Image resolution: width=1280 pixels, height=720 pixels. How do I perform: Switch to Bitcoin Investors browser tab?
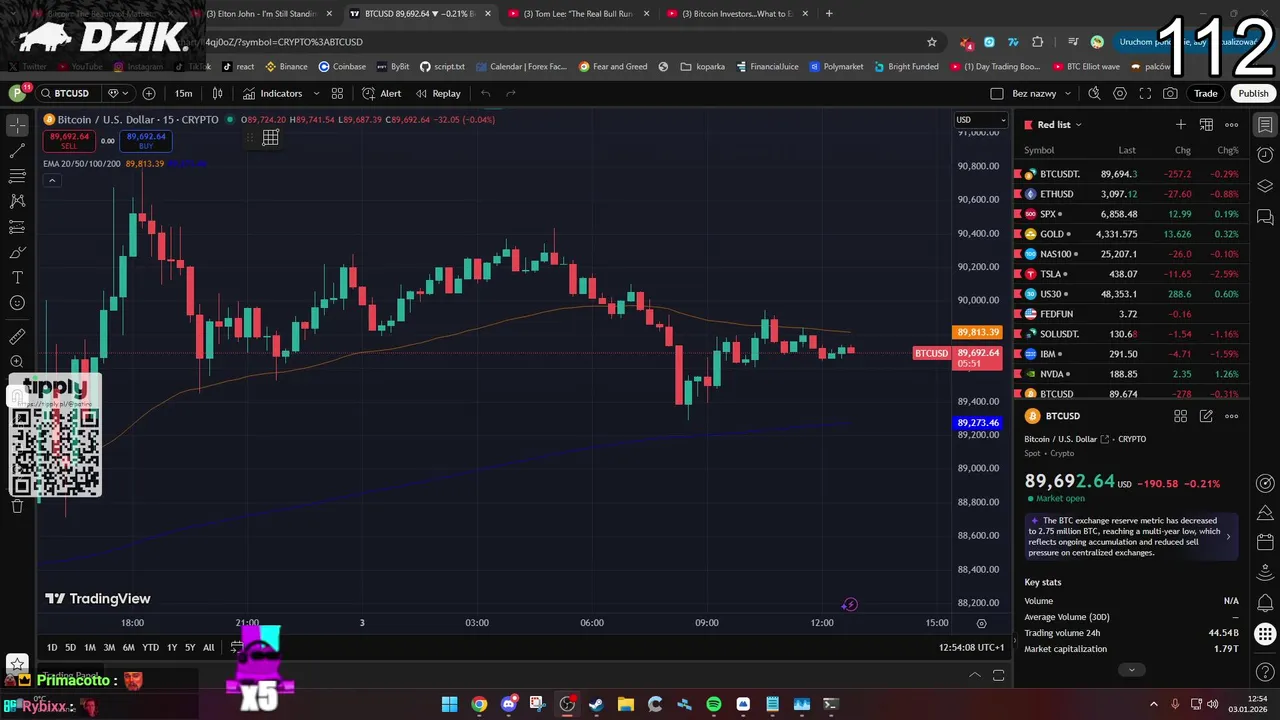pos(737,14)
